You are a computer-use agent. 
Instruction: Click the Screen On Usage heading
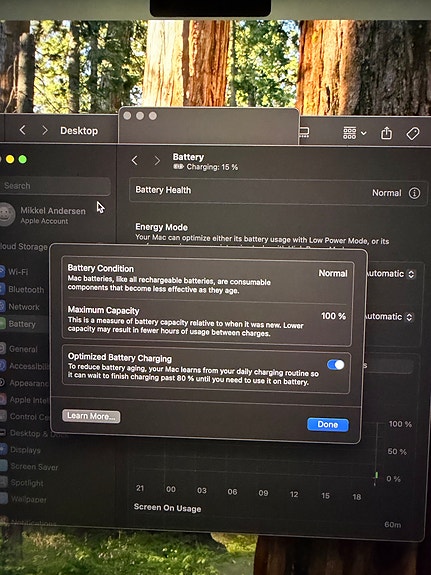(167, 508)
